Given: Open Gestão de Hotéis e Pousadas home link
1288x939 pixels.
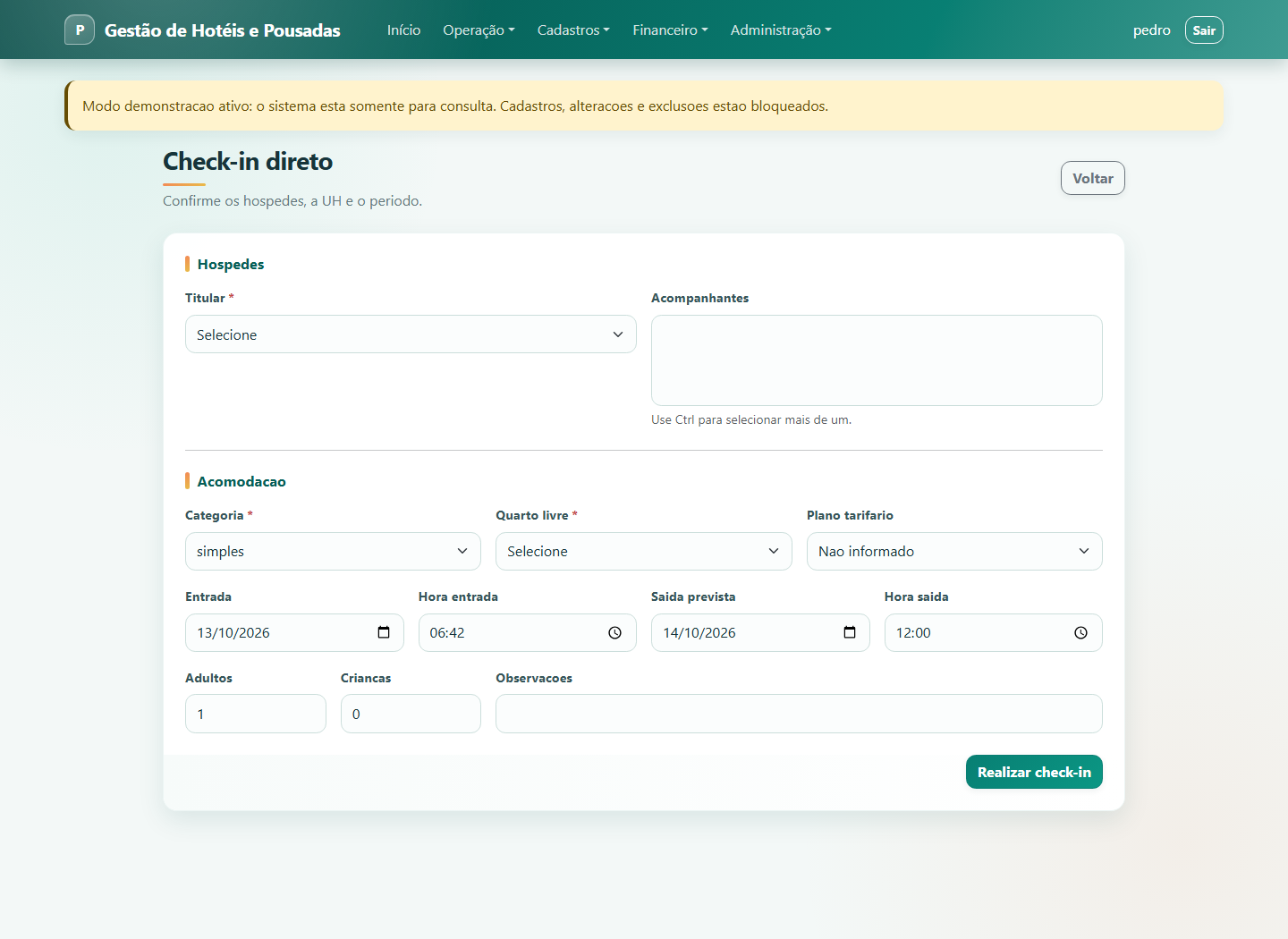Looking at the screenshot, I should click(223, 30).
